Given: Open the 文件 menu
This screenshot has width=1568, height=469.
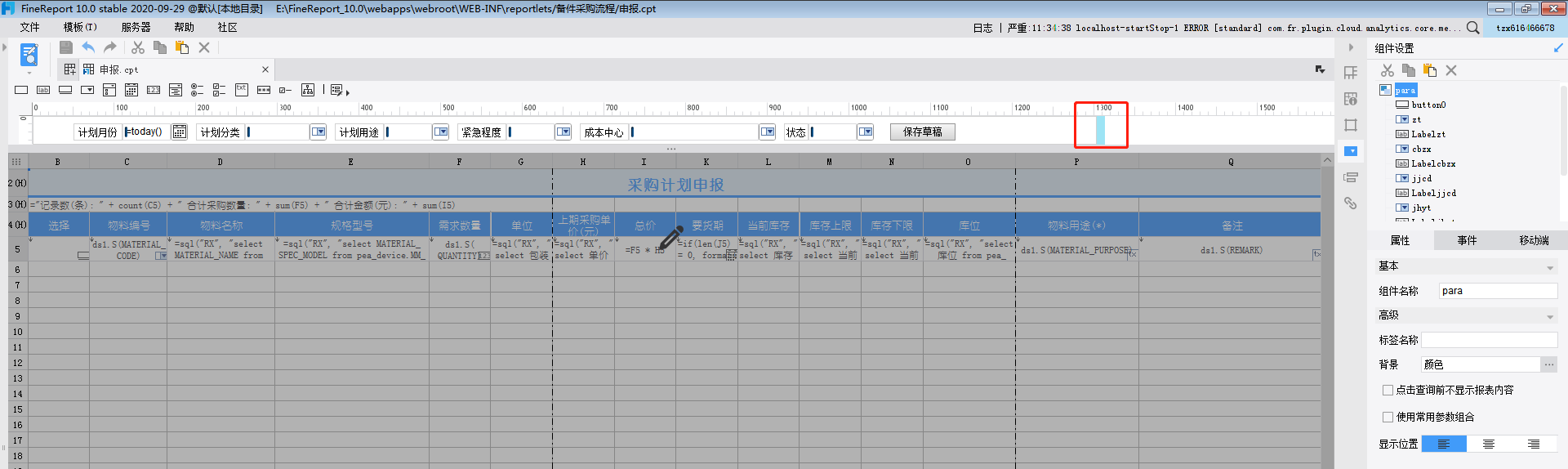Looking at the screenshot, I should pyautogui.click(x=30, y=27).
